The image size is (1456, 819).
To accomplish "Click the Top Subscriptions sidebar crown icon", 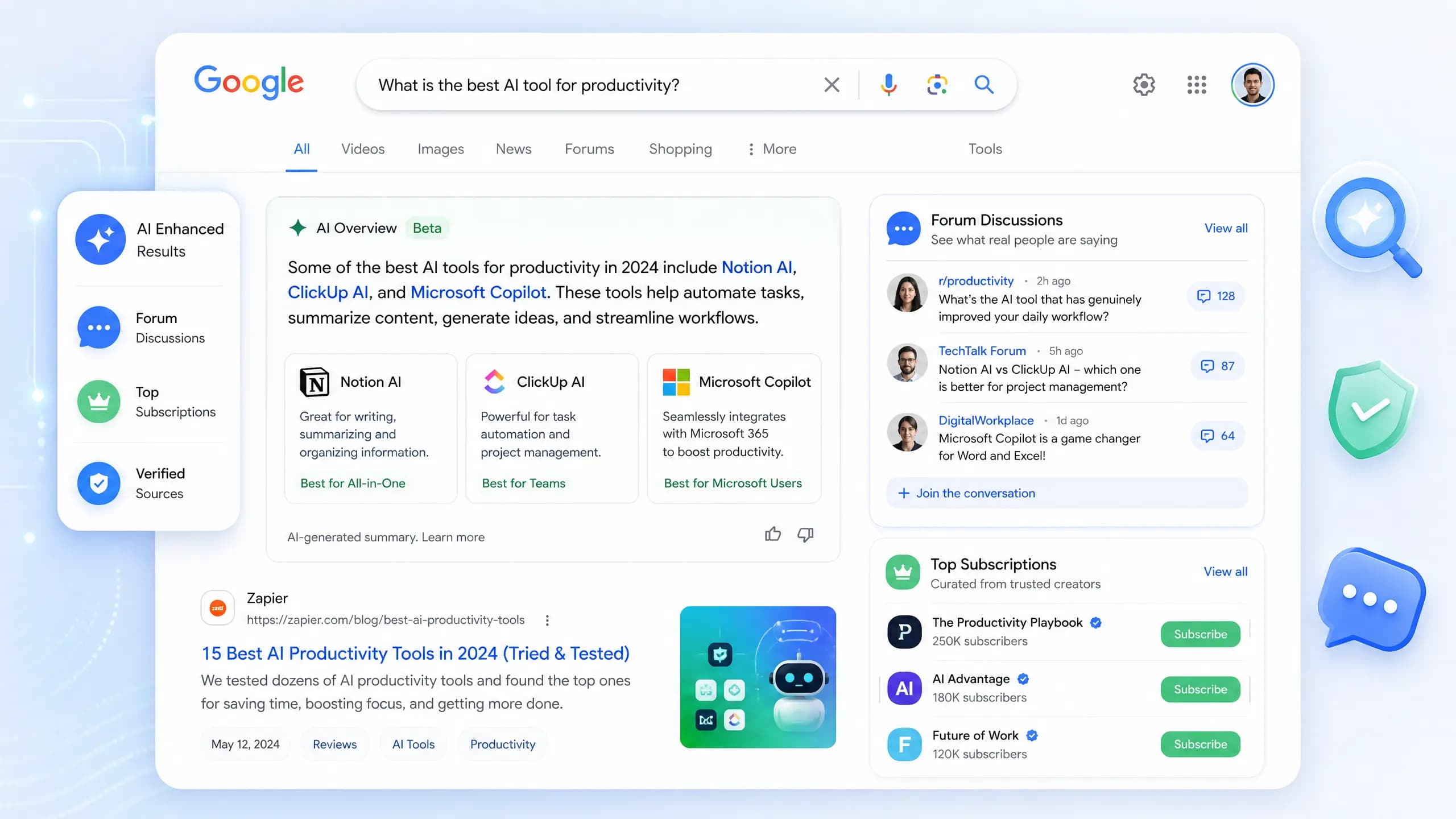I will coord(99,402).
